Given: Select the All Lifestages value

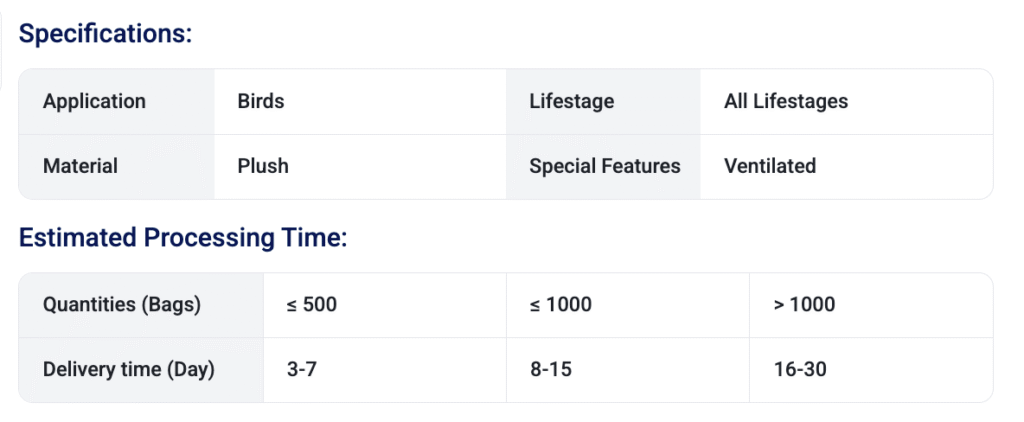Looking at the screenshot, I should click(785, 101).
